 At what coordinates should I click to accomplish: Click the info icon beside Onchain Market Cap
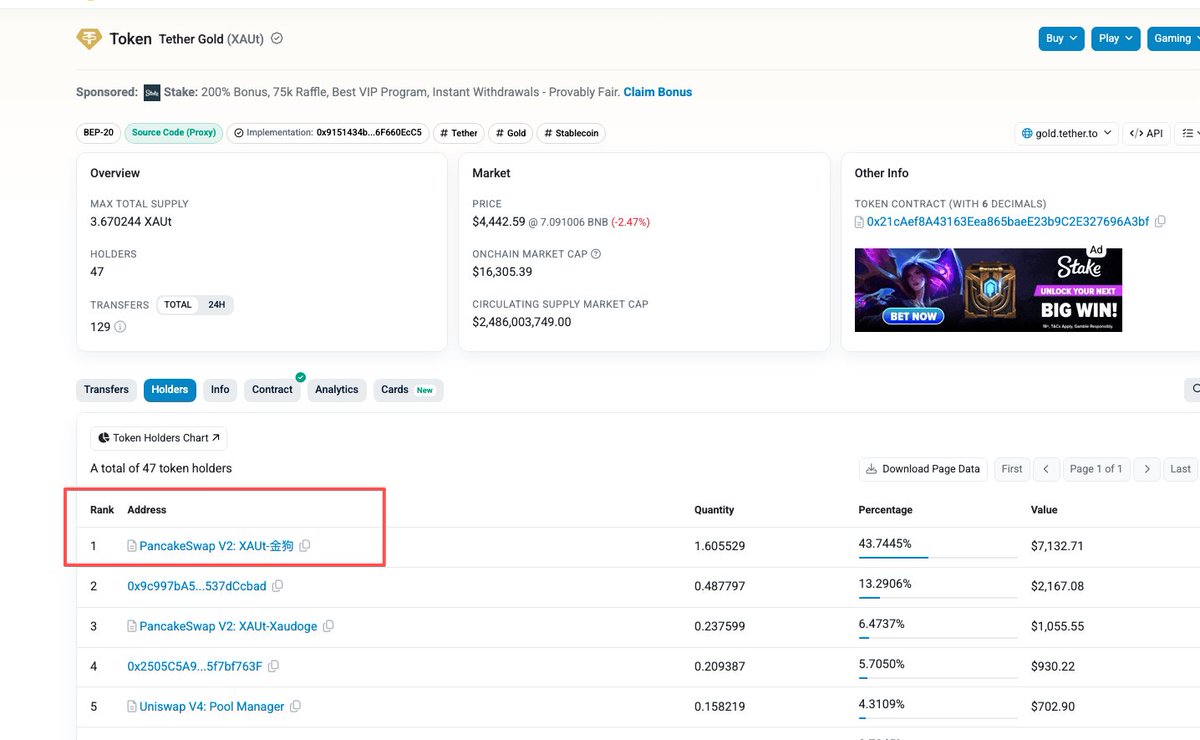[x=596, y=254]
